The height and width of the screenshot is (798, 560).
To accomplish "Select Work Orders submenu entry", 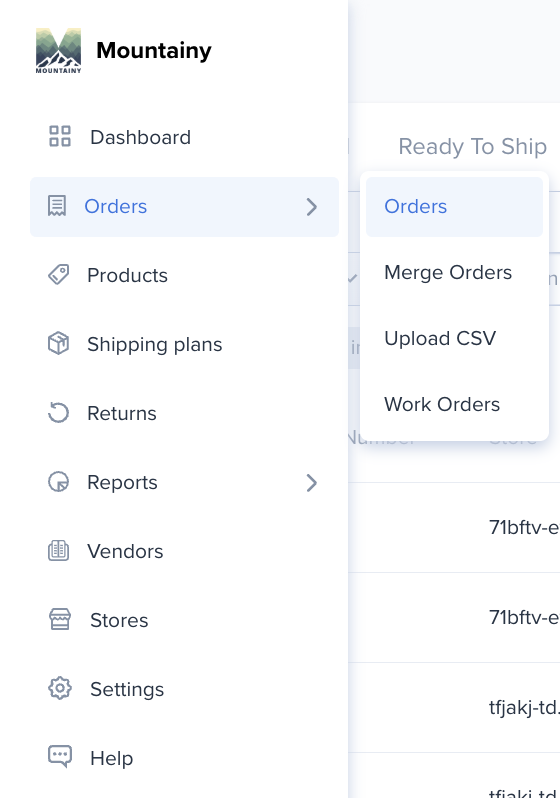I will coord(454,405).
